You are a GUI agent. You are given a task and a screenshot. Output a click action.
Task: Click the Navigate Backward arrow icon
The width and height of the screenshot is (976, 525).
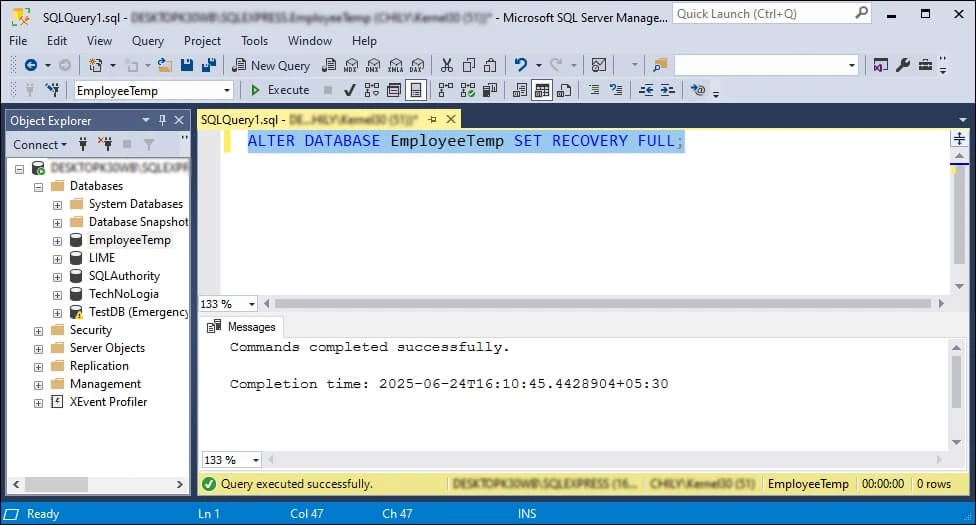pyautogui.click(x=30, y=65)
